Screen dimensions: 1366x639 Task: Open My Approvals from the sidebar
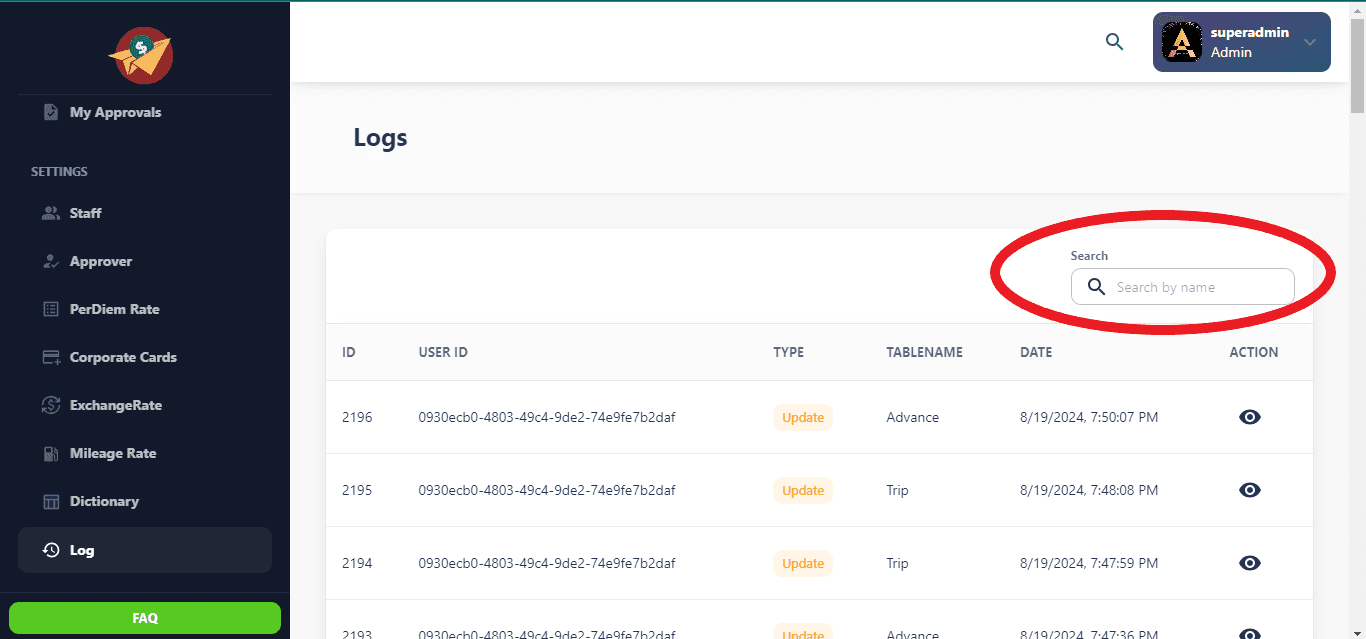115,112
